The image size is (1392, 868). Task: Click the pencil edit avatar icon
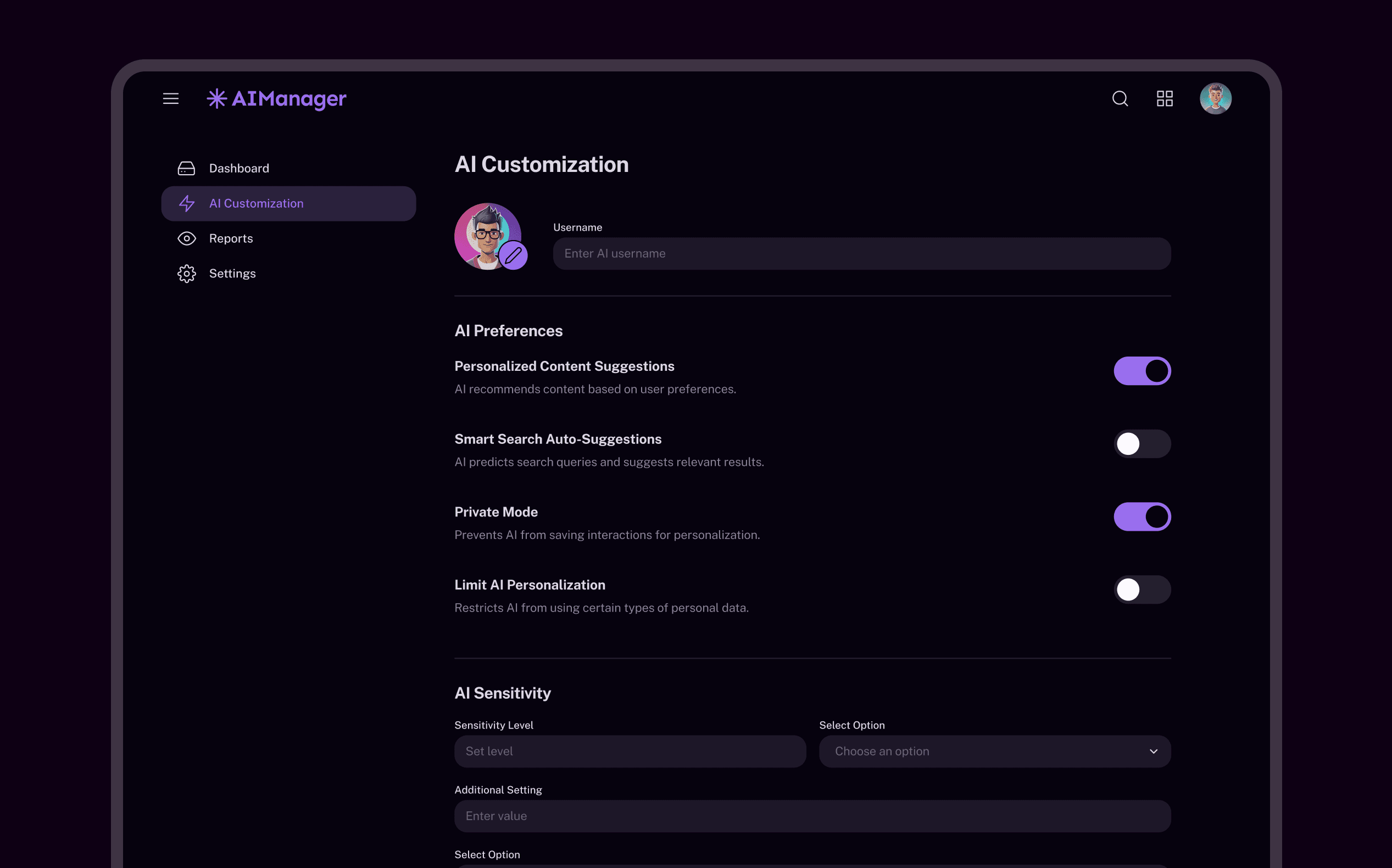513,255
